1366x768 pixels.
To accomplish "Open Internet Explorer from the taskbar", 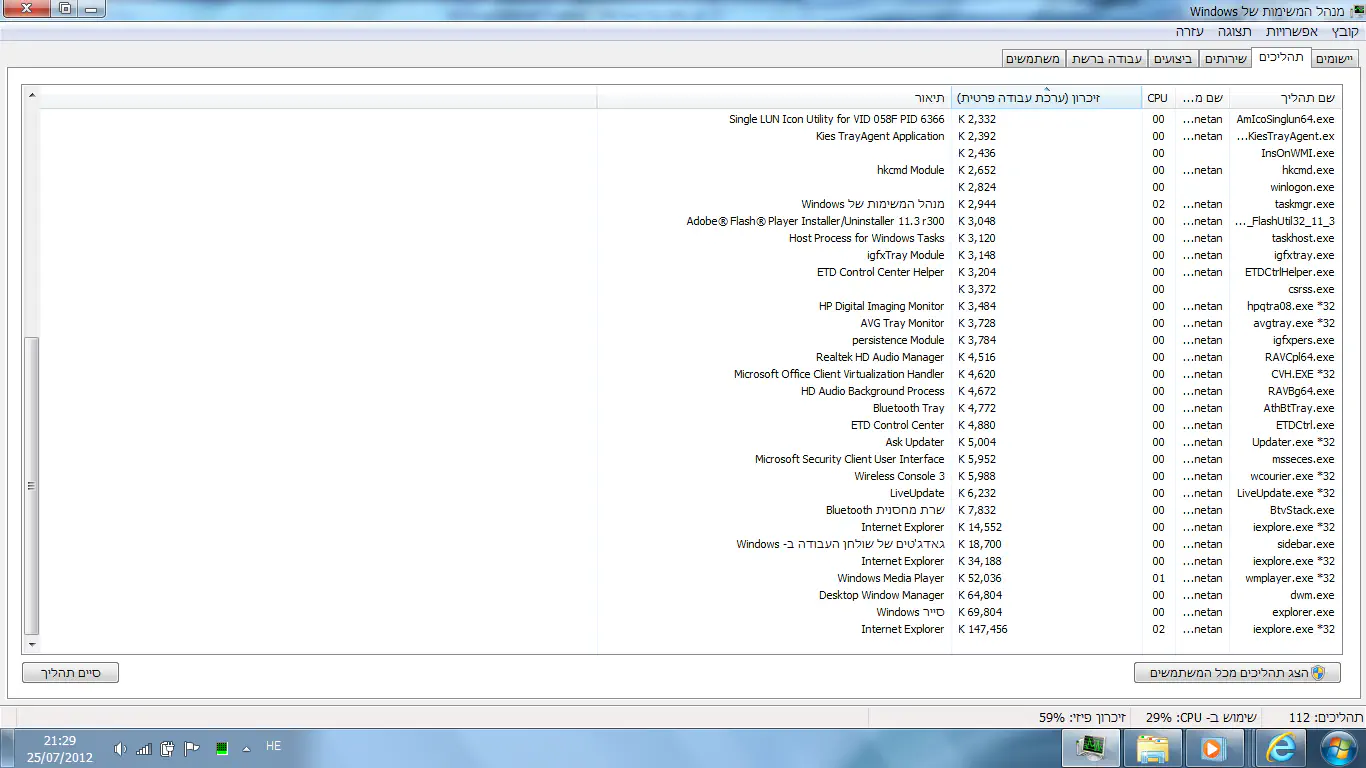I will (1279, 748).
